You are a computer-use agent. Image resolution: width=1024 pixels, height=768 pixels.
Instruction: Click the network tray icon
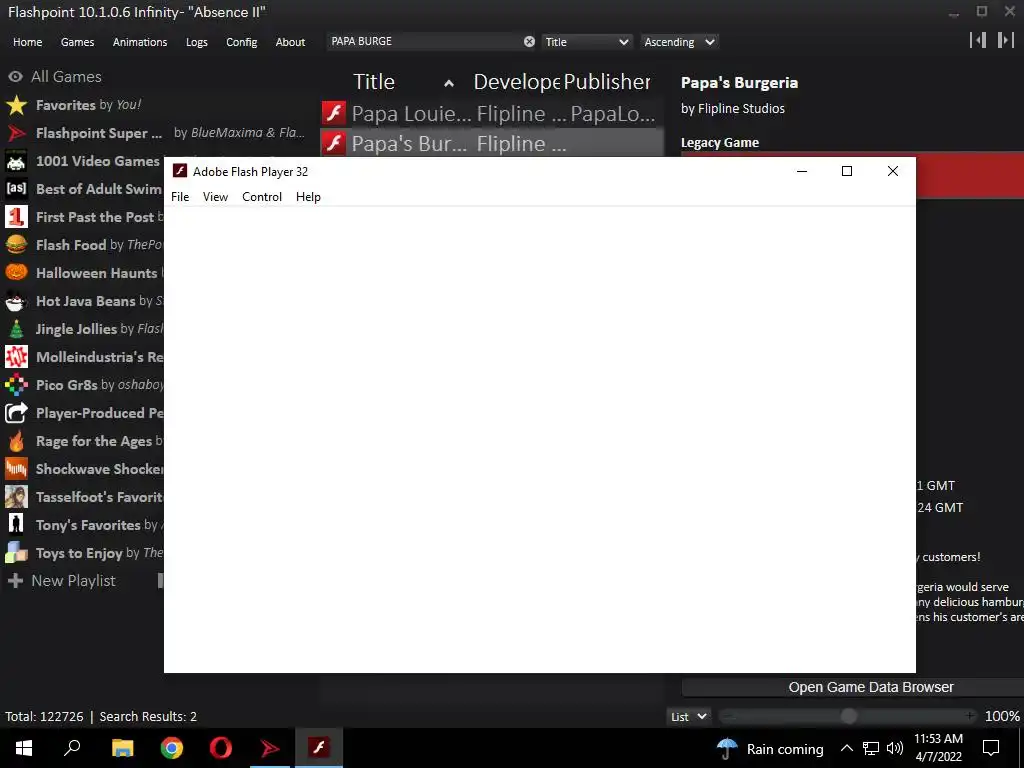[871, 748]
